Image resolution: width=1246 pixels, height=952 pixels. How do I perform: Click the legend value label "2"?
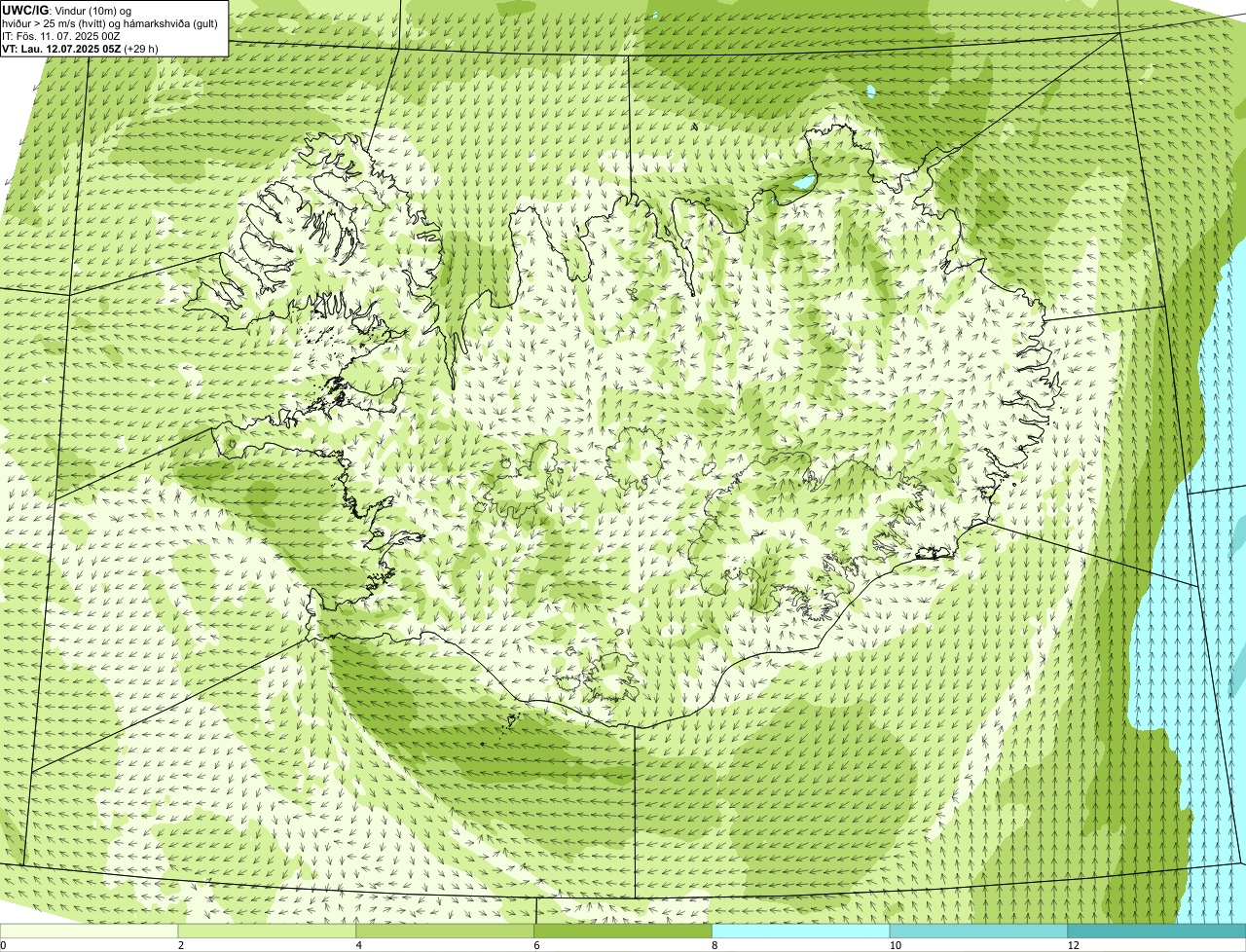point(180,945)
